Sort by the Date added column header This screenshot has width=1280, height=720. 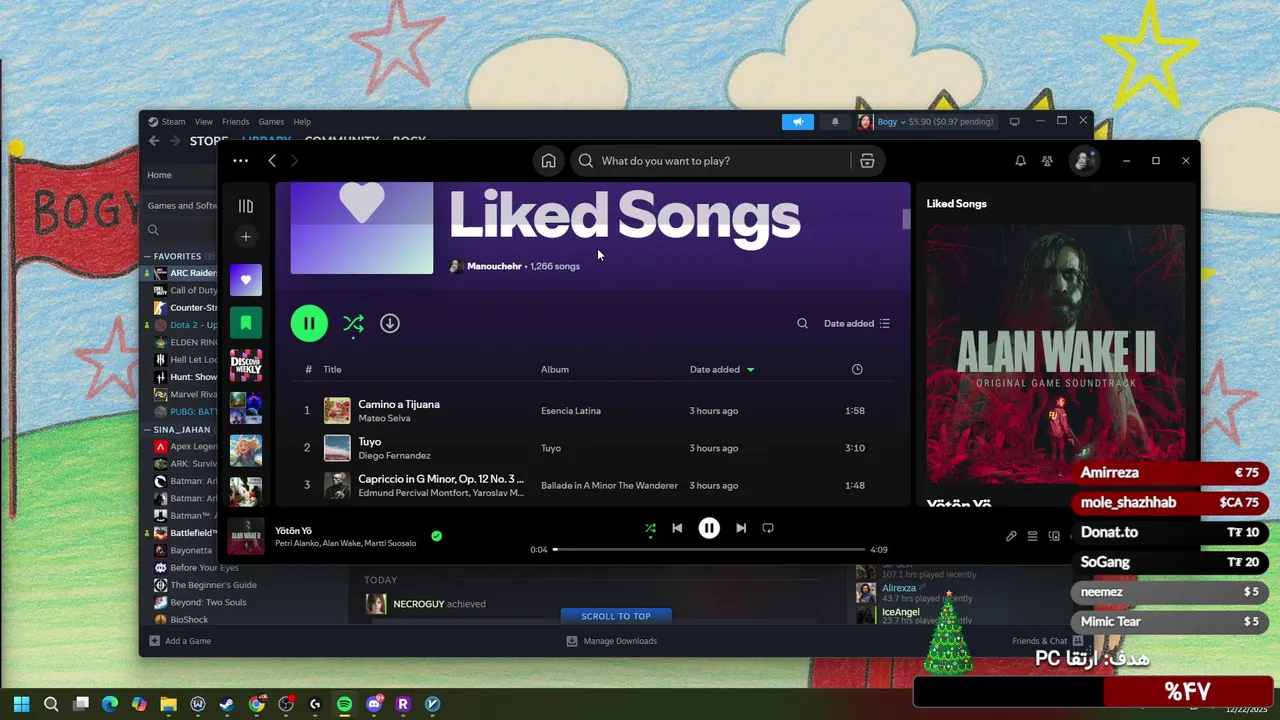[722, 370]
